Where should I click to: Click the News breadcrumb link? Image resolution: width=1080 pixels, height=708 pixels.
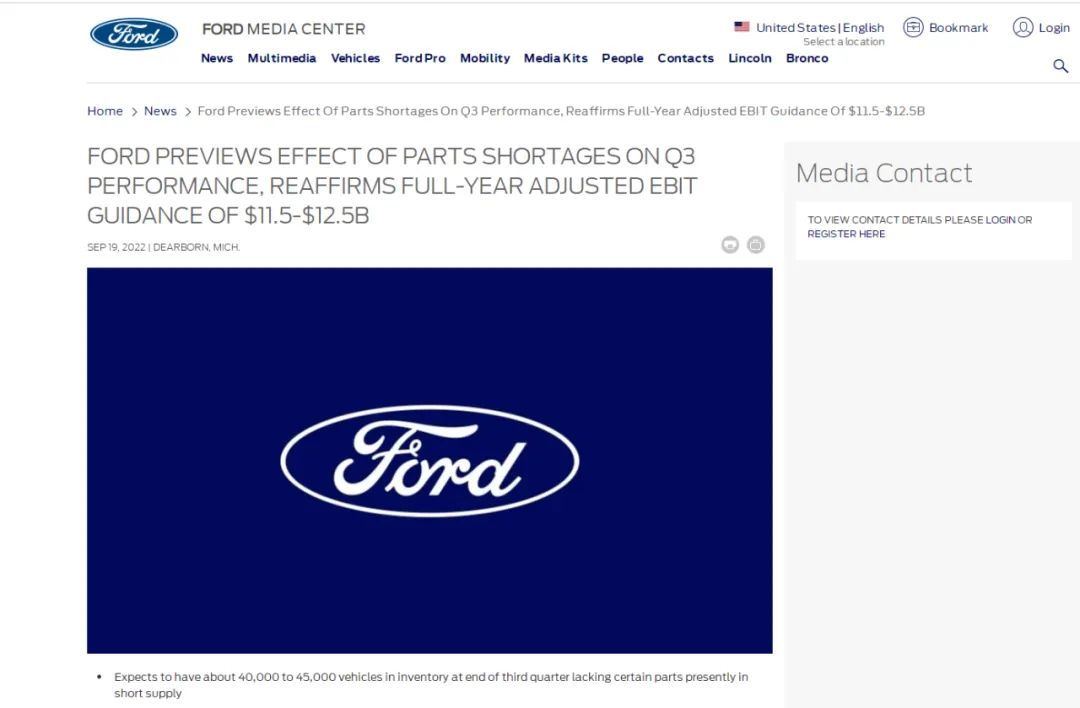point(160,111)
